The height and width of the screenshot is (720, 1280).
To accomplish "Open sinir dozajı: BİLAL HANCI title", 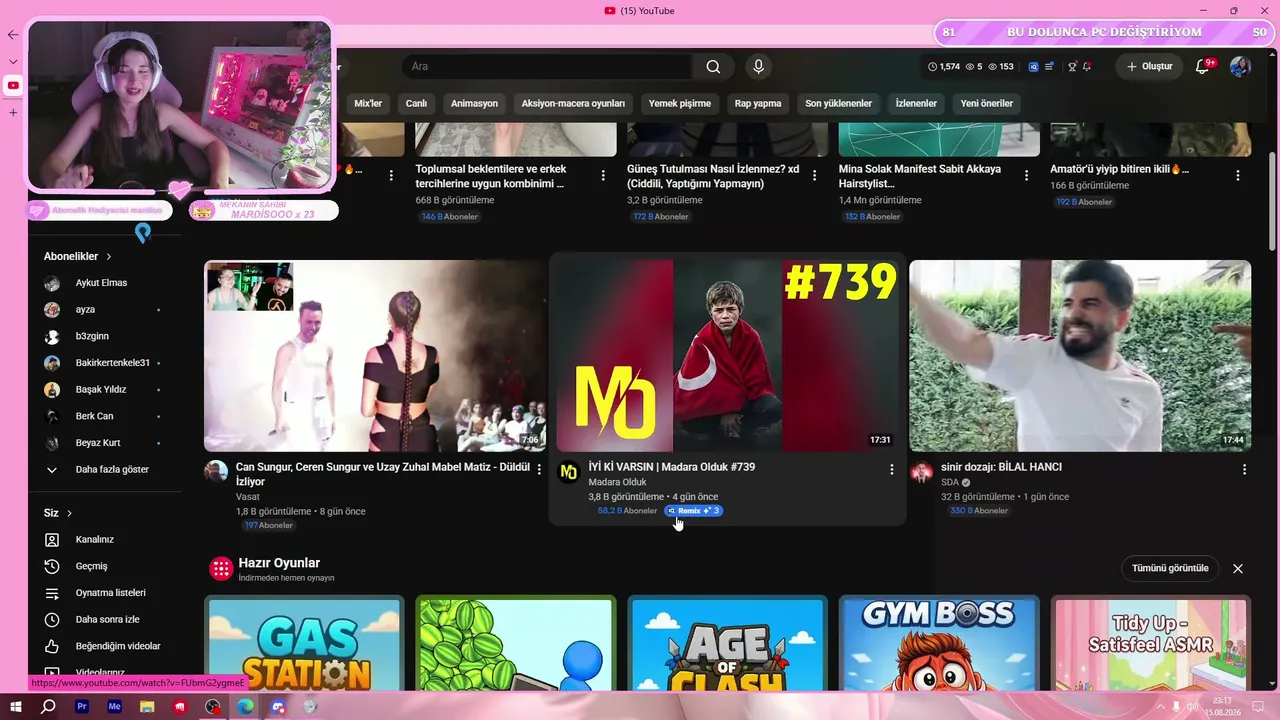I will [1001, 467].
